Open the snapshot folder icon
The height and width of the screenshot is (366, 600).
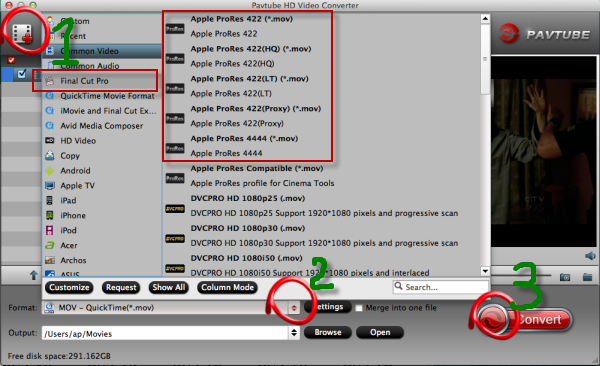tap(587, 276)
